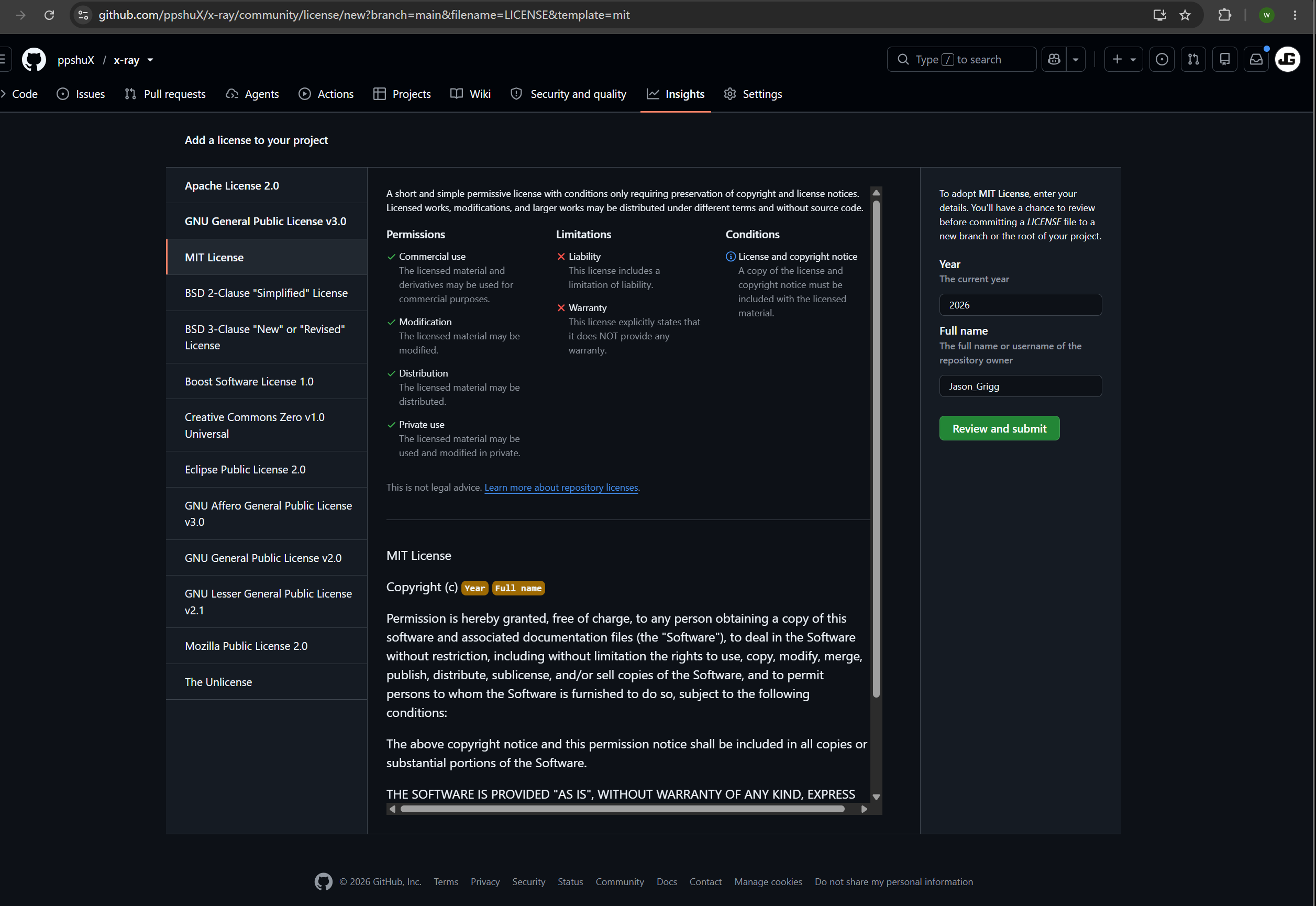Screen dimensions: 1316x906
Task: Pick Eclipse Public License 2.0
Action: click(x=267, y=469)
